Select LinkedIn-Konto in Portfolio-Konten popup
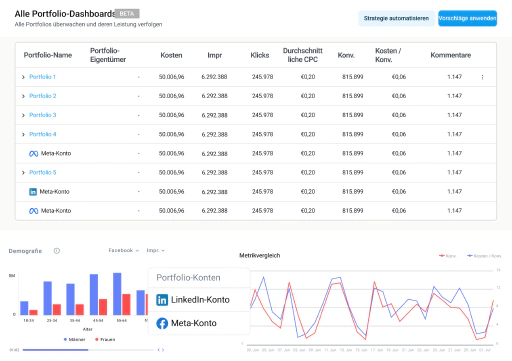Image resolution: width=512 pixels, height=361 pixels. [x=199, y=300]
